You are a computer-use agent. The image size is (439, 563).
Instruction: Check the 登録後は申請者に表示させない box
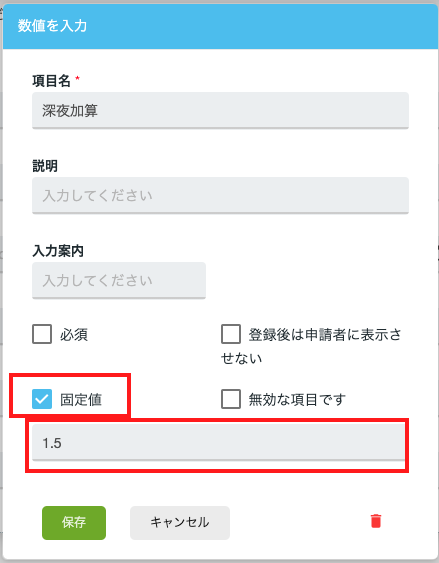(231, 334)
